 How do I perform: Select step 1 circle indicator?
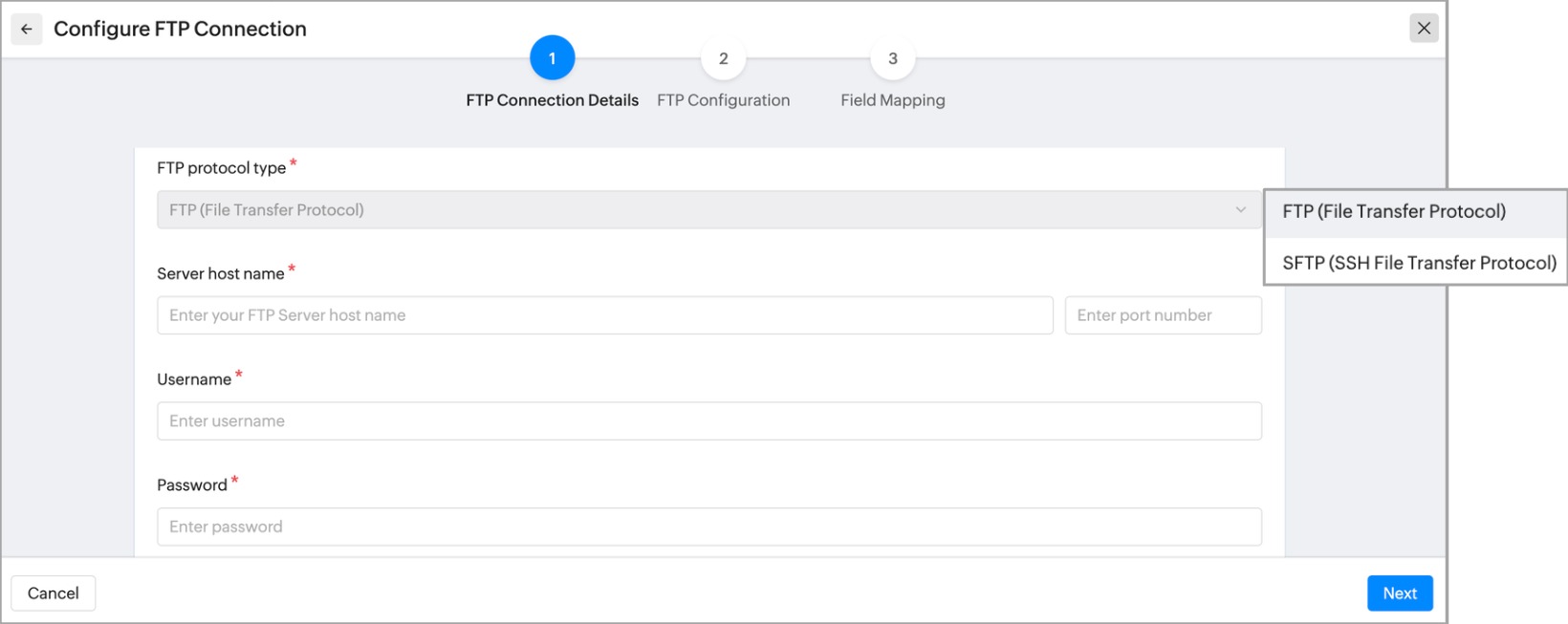[x=552, y=58]
